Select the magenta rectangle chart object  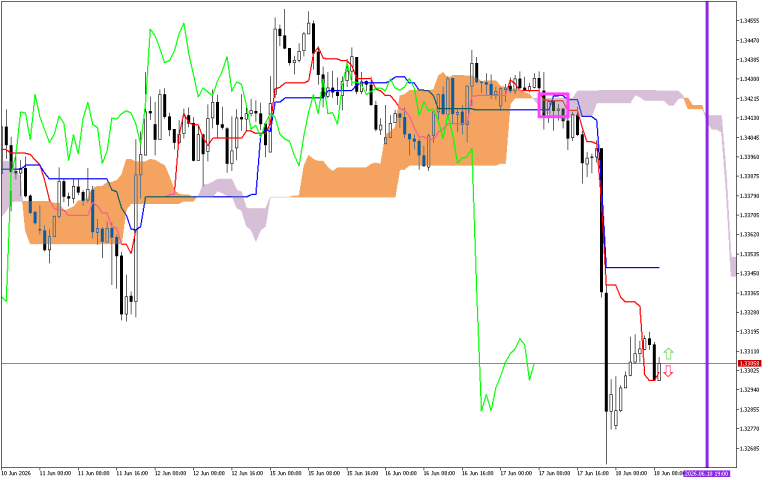(x=553, y=105)
